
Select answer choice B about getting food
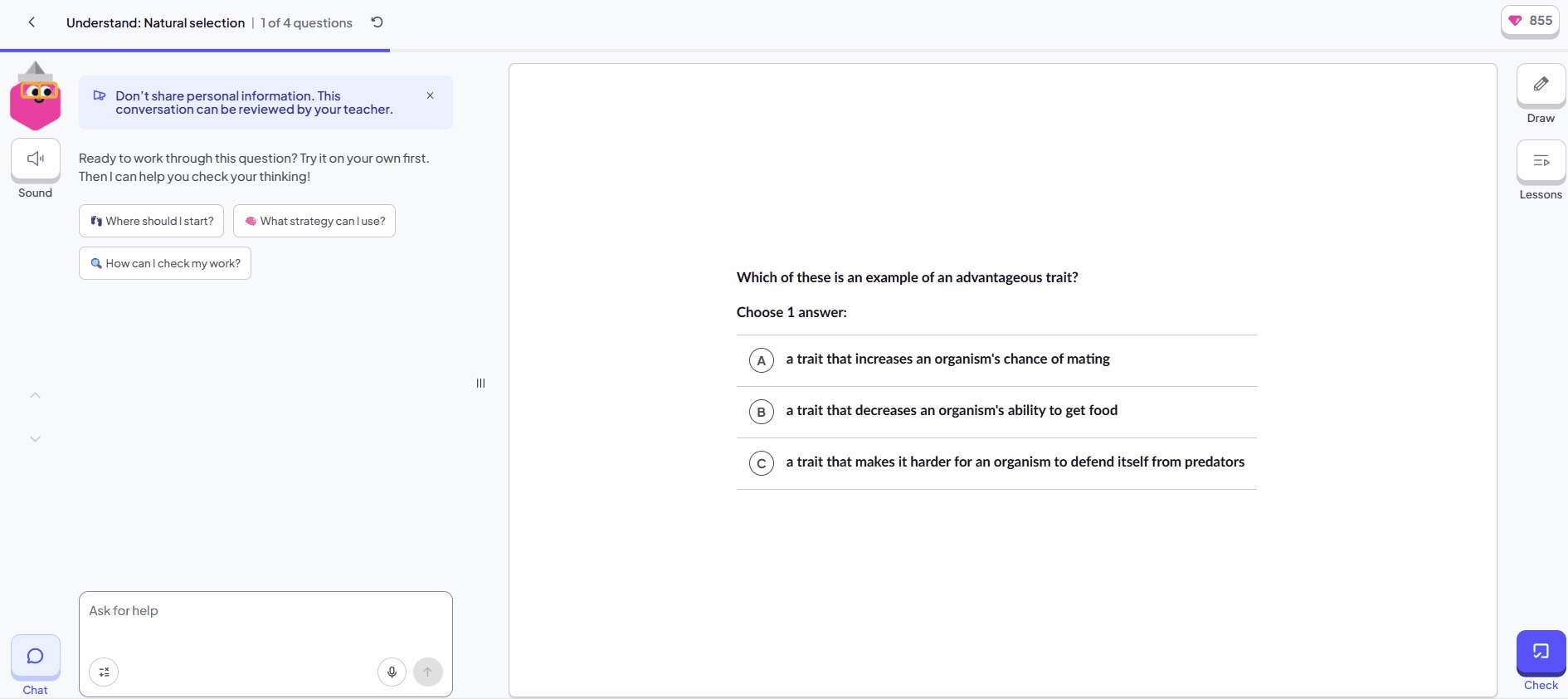(x=996, y=412)
